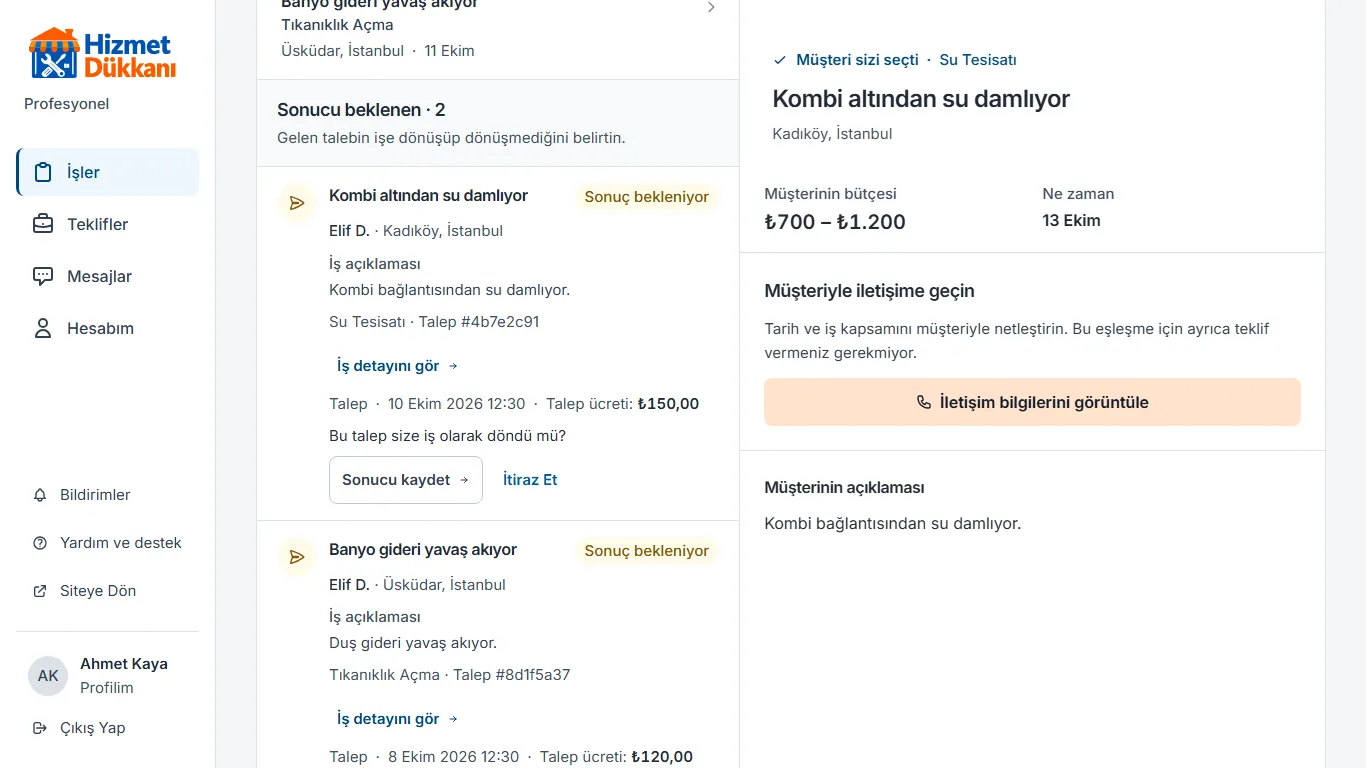
Task: Click the checkmark icon next to Müşteri sizi seçti
Action: 780,60
